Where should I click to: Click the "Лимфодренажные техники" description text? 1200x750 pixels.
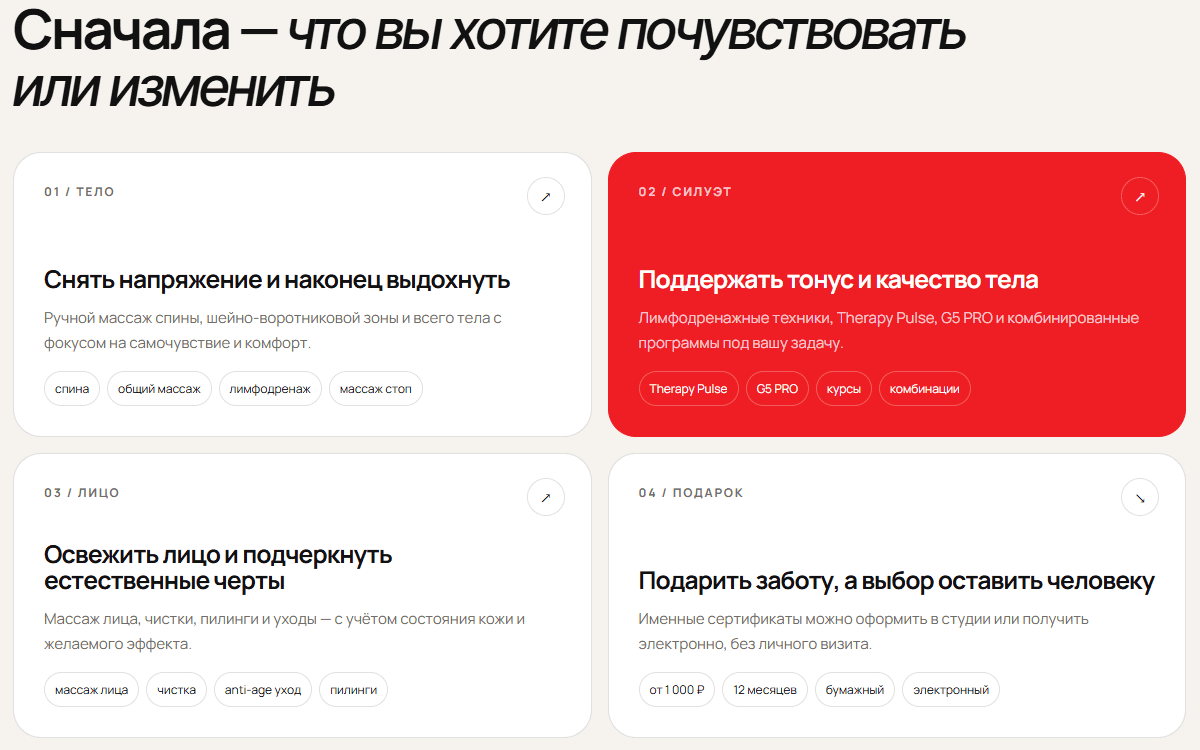pos(889,331)
